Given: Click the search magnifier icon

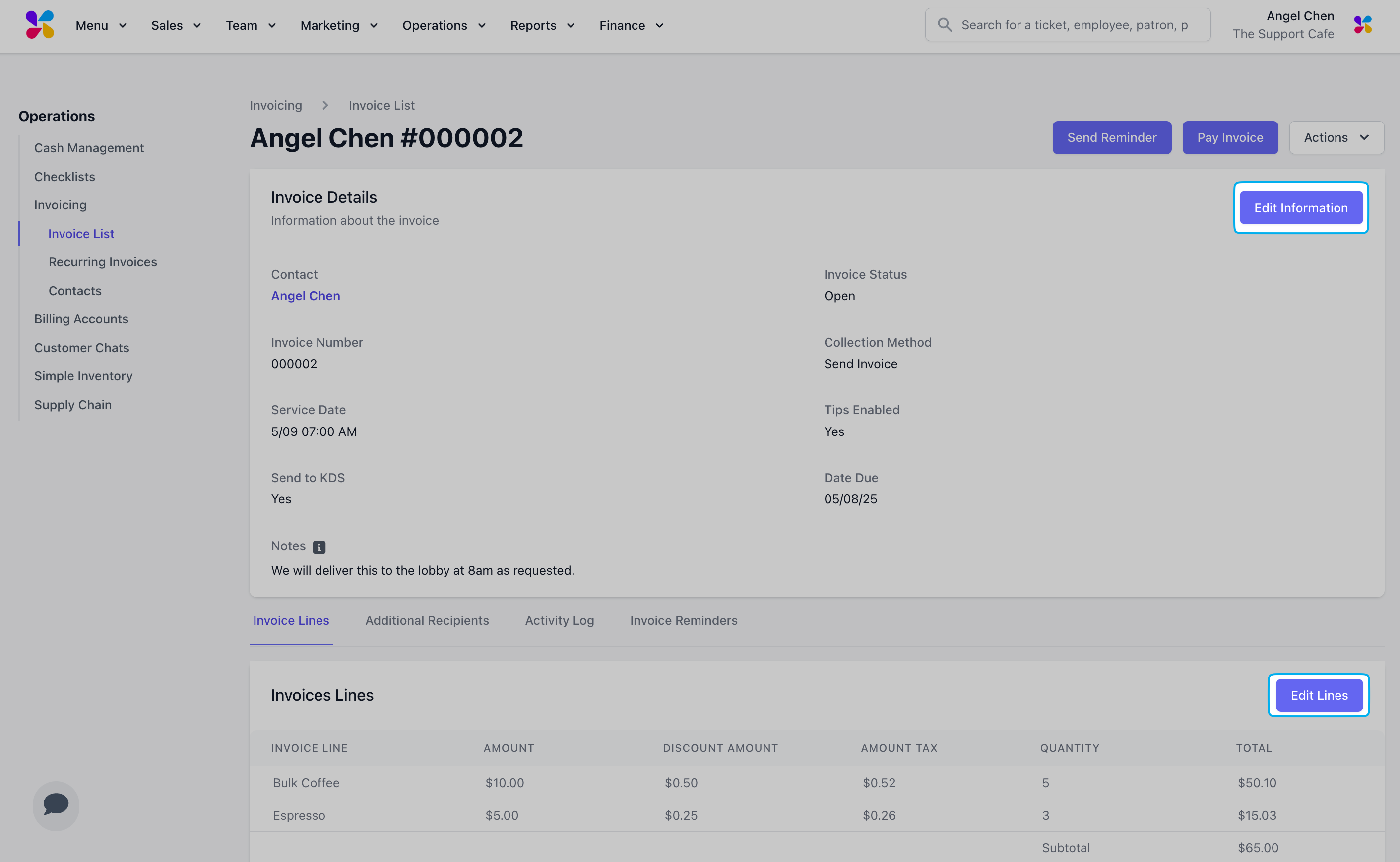Looking at the screenshot, I should pos(945,25).
